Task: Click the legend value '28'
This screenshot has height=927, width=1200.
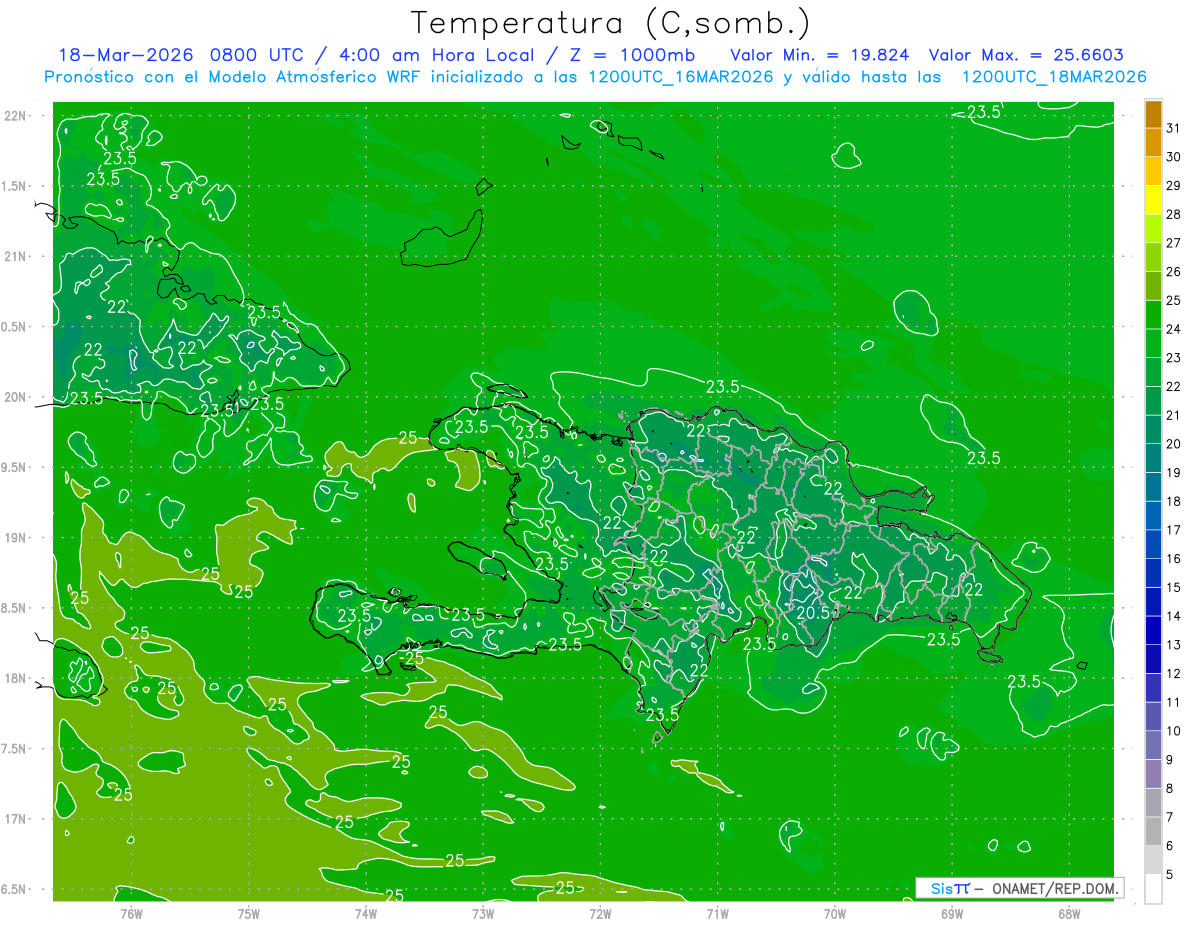Action: click(1174, 214)
